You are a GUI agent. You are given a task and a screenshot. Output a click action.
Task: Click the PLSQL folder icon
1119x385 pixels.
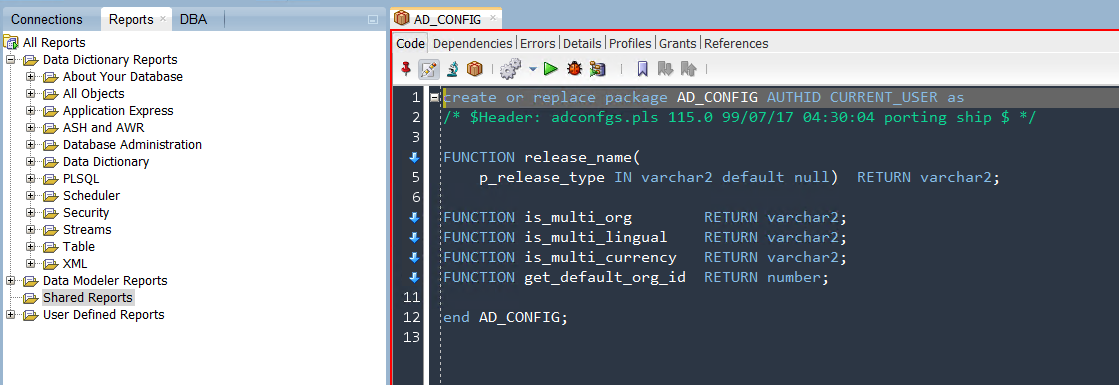click(x=50, y=179)
